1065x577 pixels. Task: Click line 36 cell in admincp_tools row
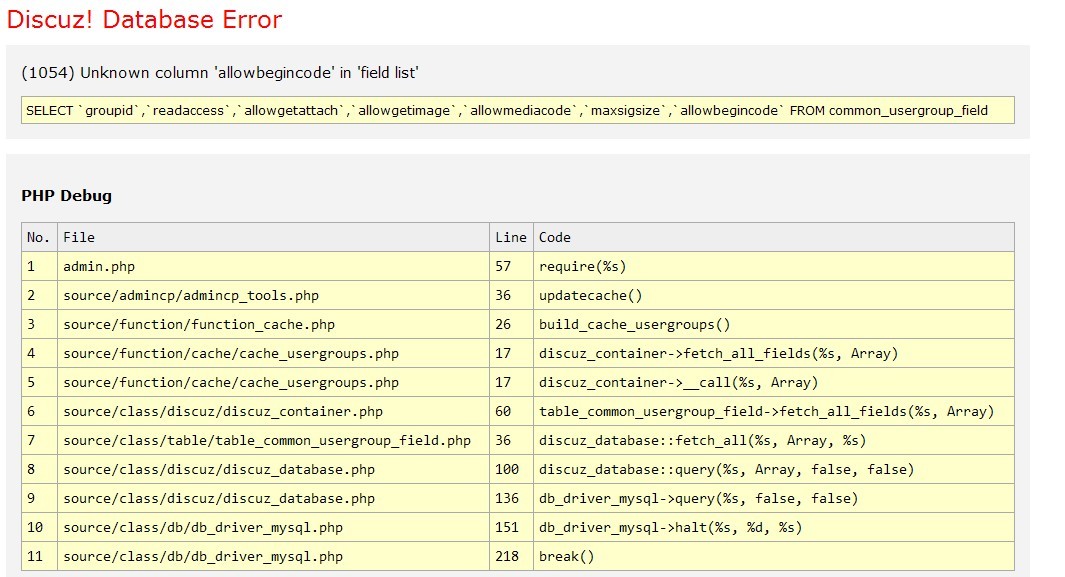pos(511,295)
